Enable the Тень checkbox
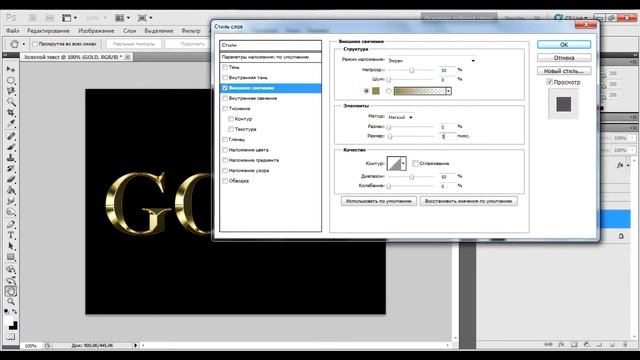Viewport: 640px width, 360px height. click(x=225, y=67)
